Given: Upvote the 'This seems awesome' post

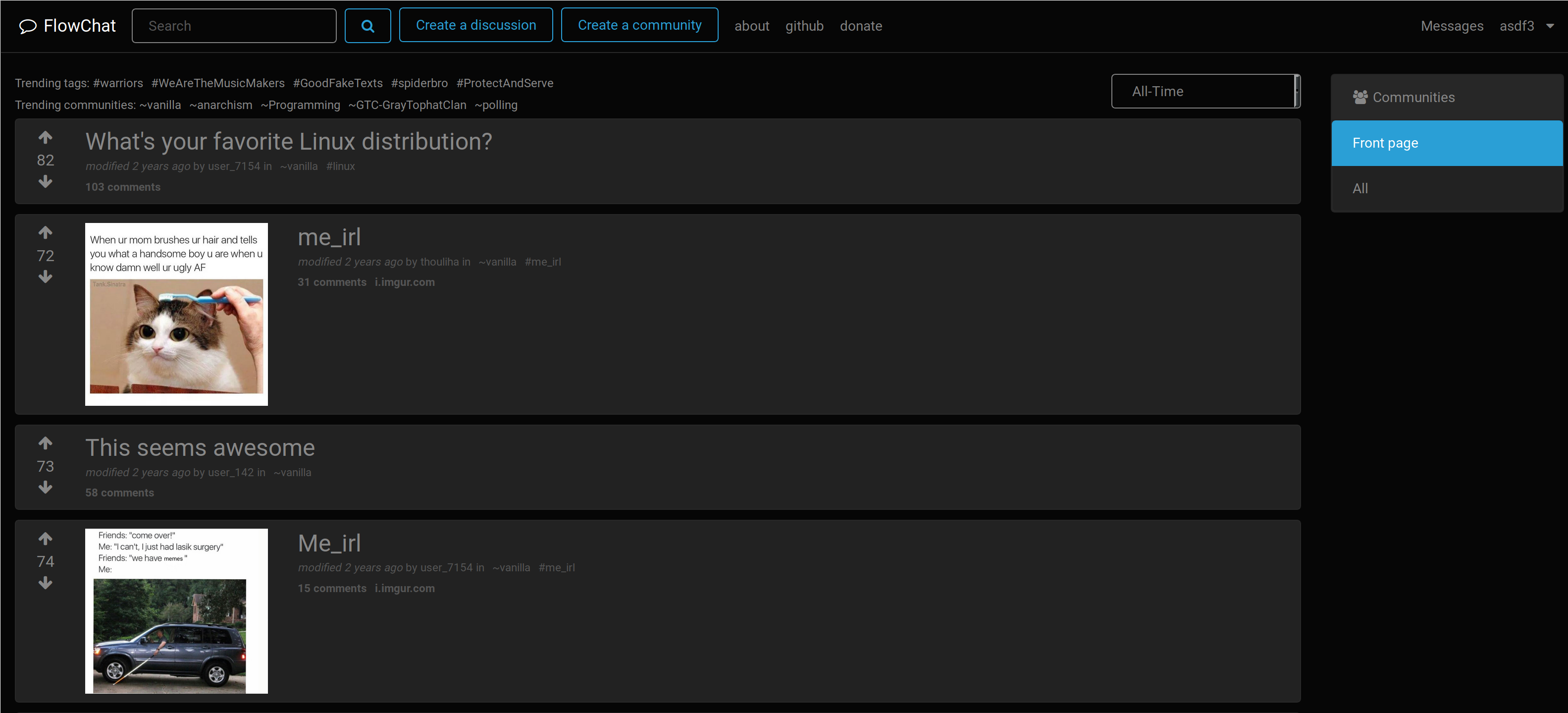Looking at the screenshot, I should (x=45, y=443).
